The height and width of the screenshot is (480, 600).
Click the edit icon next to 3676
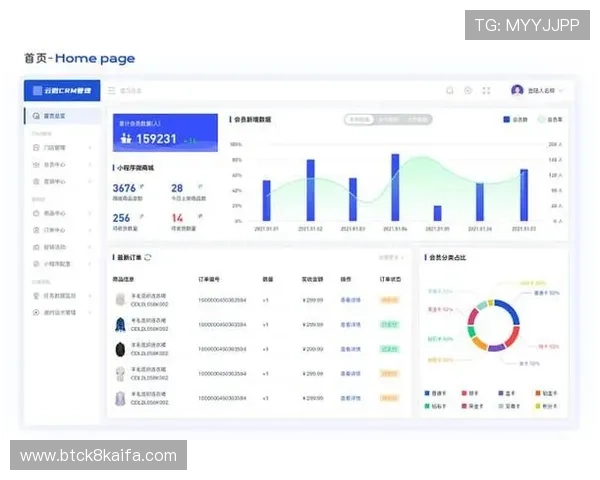coord(141,187)
